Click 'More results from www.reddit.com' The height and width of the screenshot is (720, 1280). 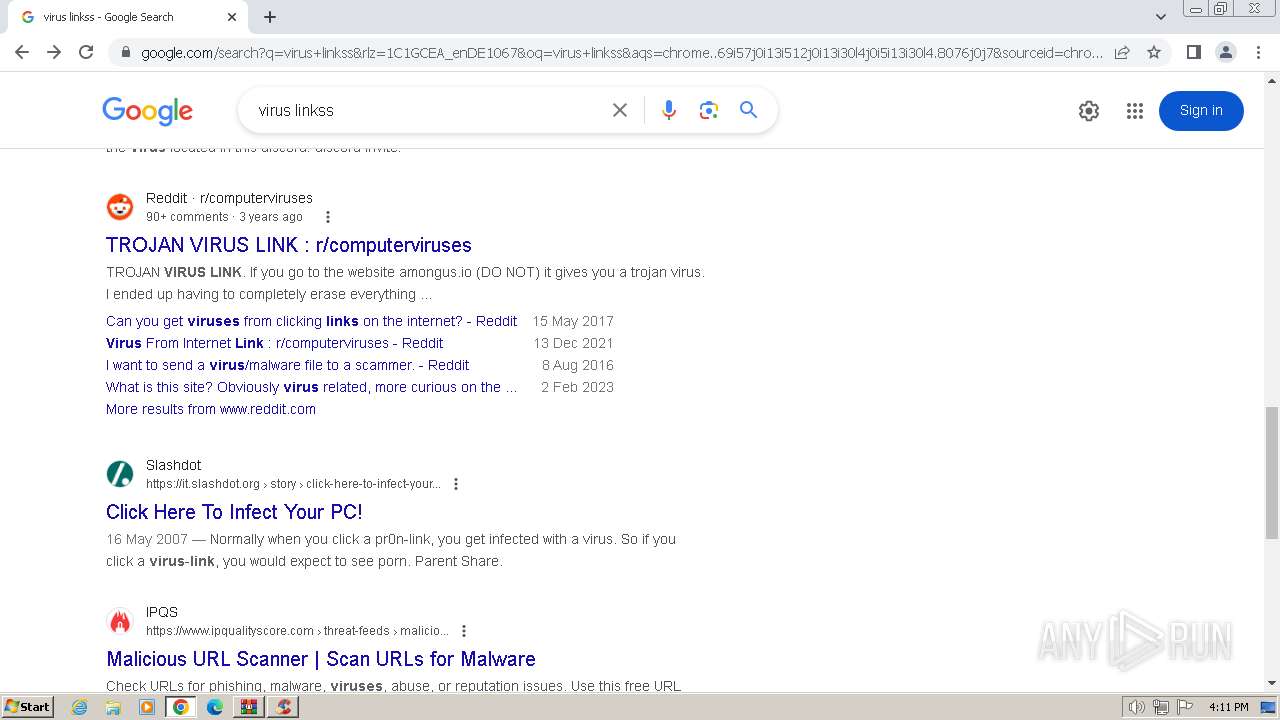click(211, 409)
